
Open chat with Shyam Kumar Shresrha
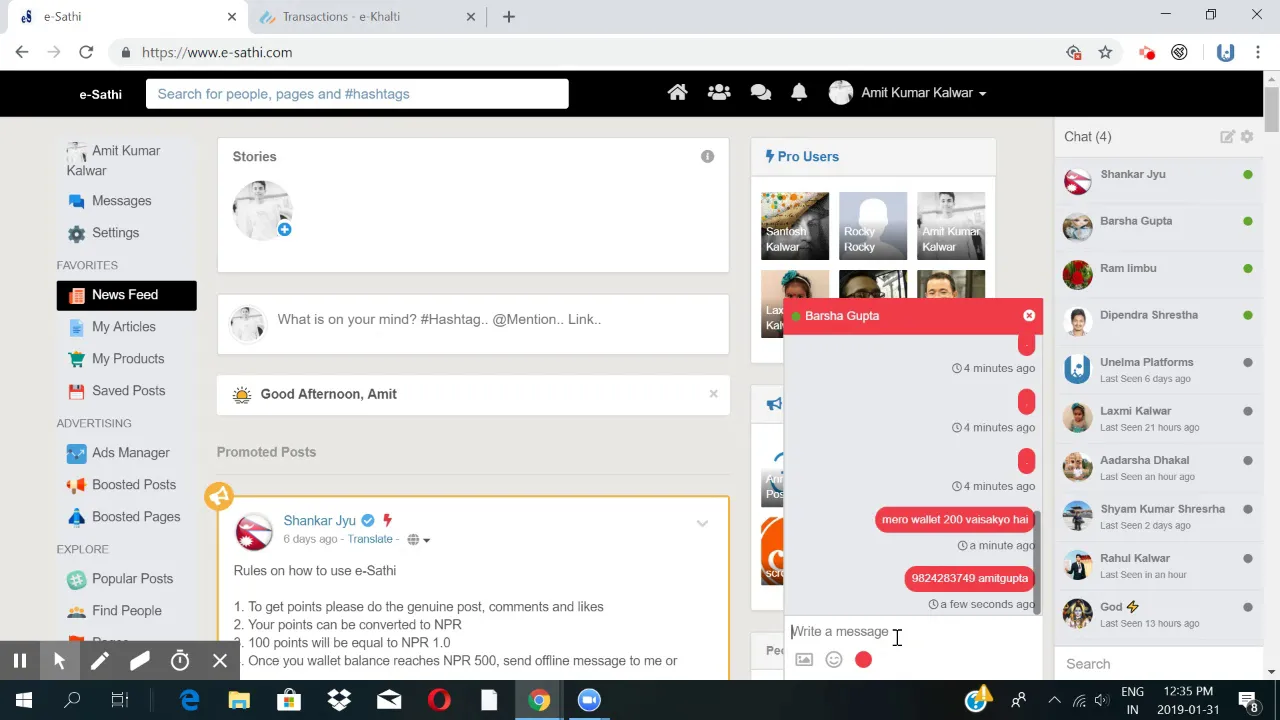[x=1158, y=517]
